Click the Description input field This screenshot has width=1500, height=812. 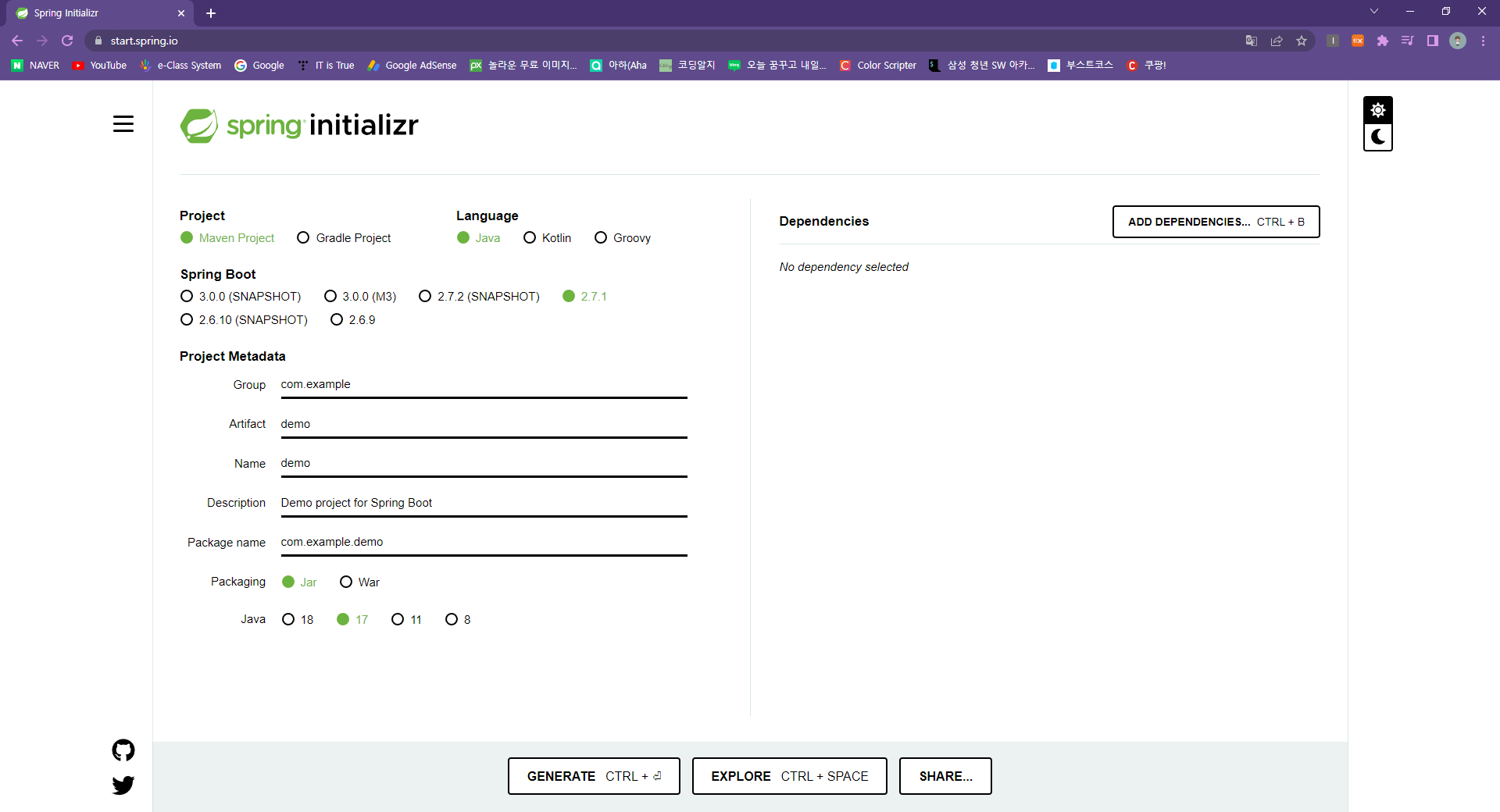pyautogui.click(x=484, y=503)
